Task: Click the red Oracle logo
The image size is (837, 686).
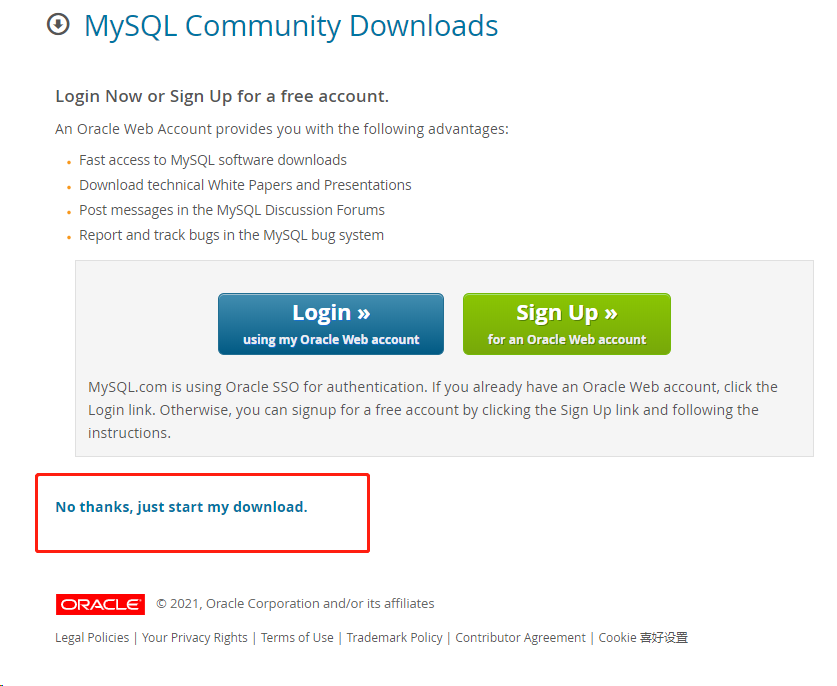Action: tap(100, 604)
